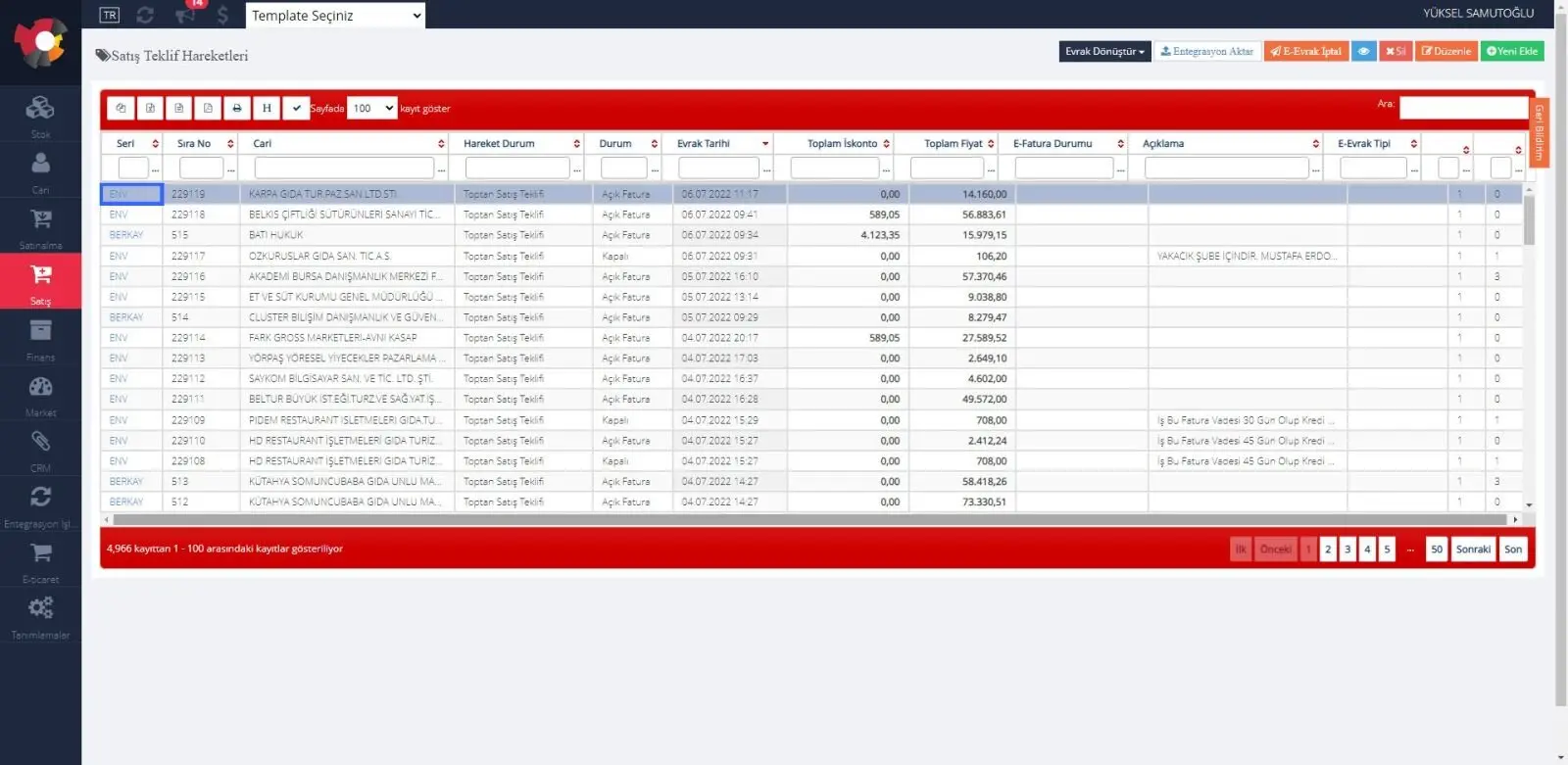Click the print icon in the table toolbar

click(237, 109)
